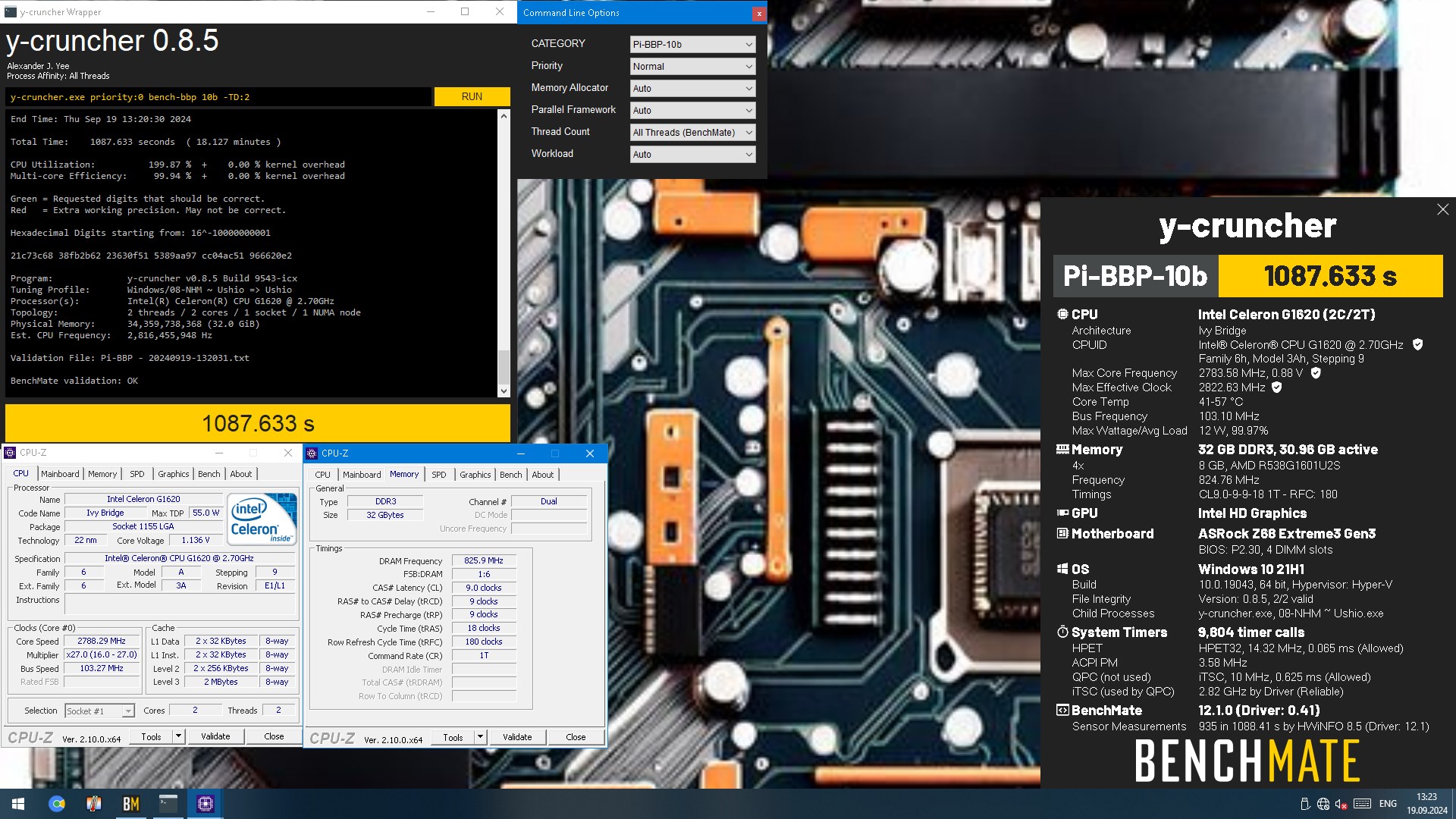Viewport: 1456px width, 819px height.
Task: Switch to Mainboard tab in CPU-Z CPU window
Action: 60,474
